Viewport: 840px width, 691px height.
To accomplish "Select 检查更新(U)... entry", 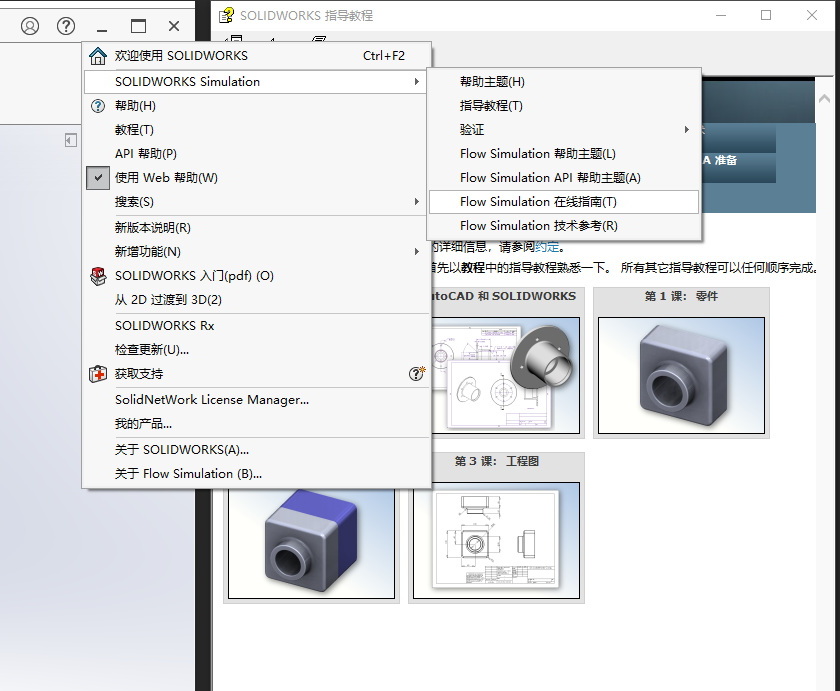I will (257, 350).
